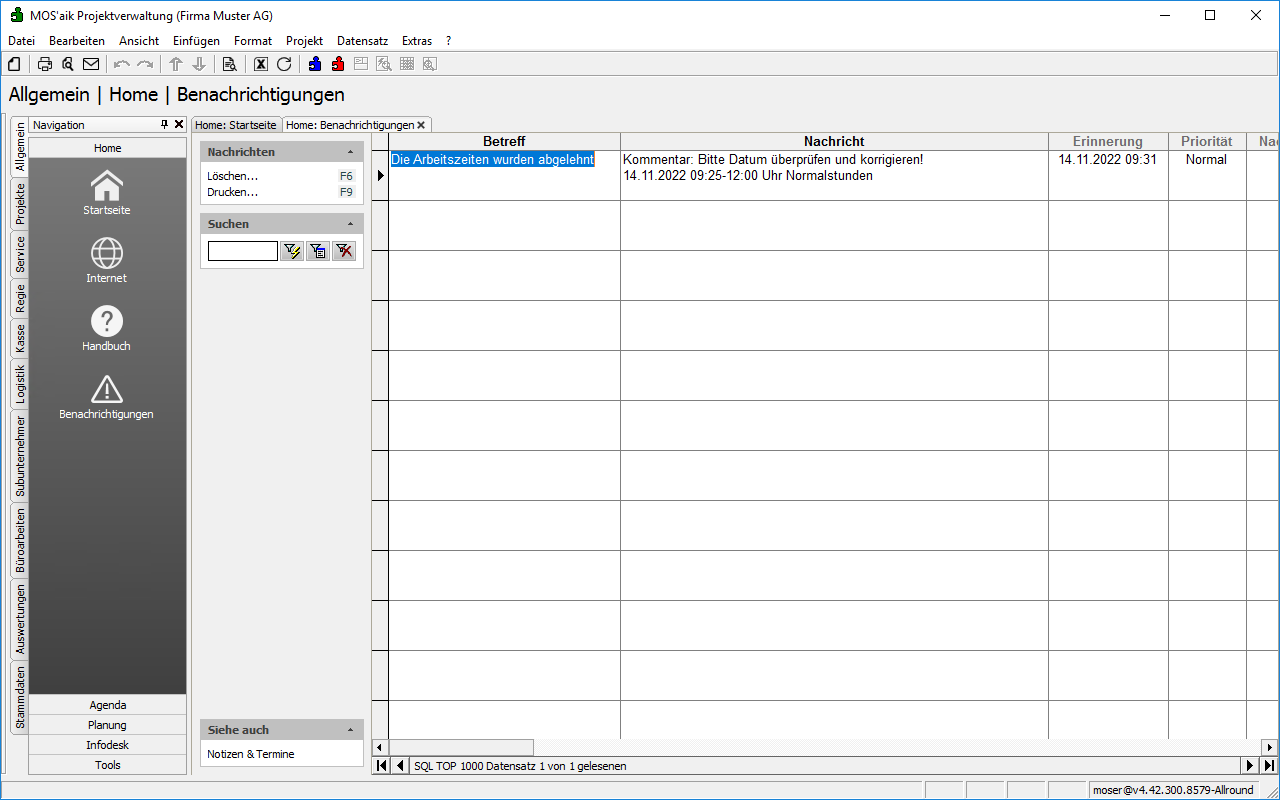Click the Betreff column header

coord(504,142)
